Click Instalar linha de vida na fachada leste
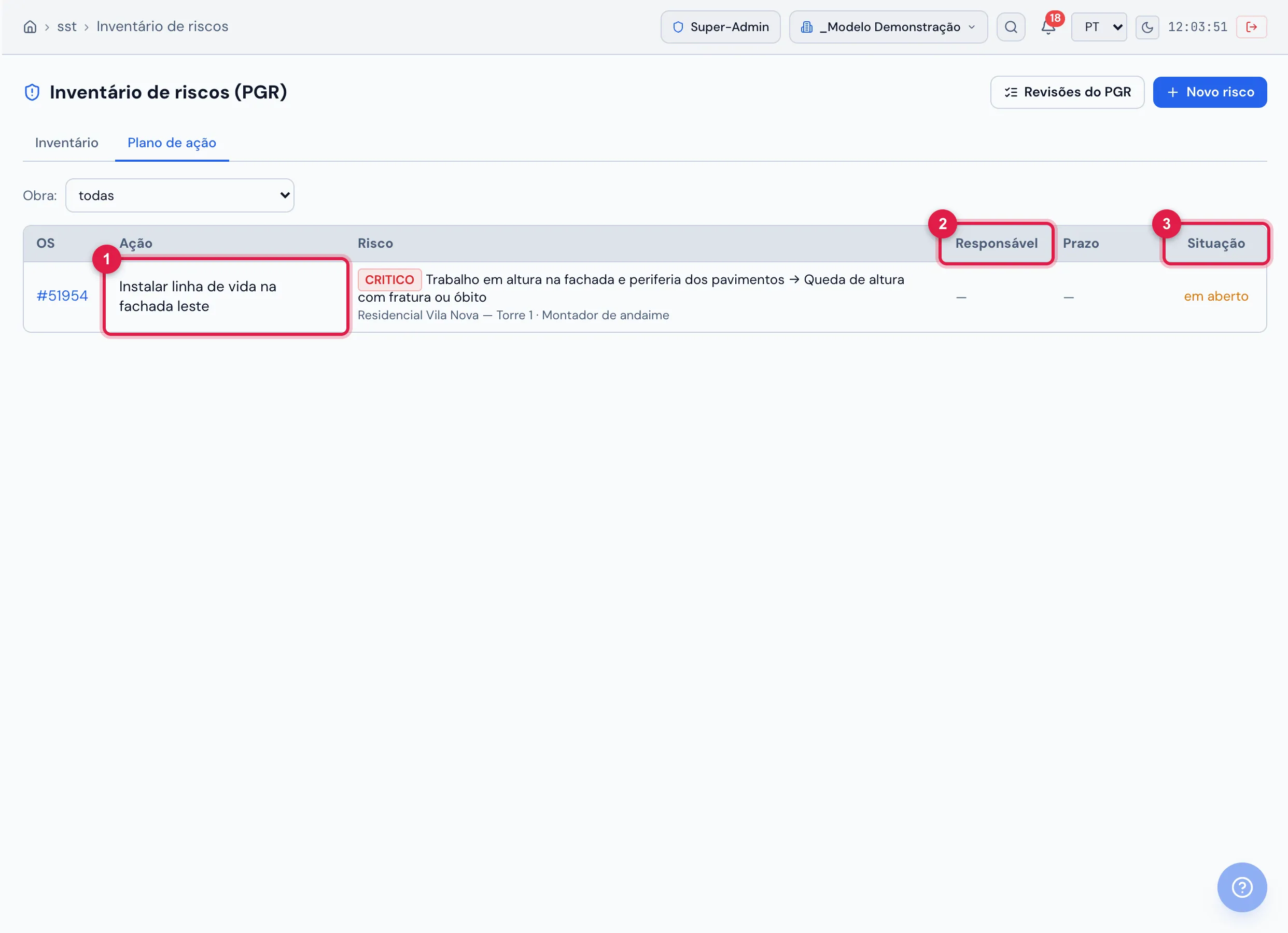The width and height of the screenshot is (1288, 933). click(x=198, y=296)
